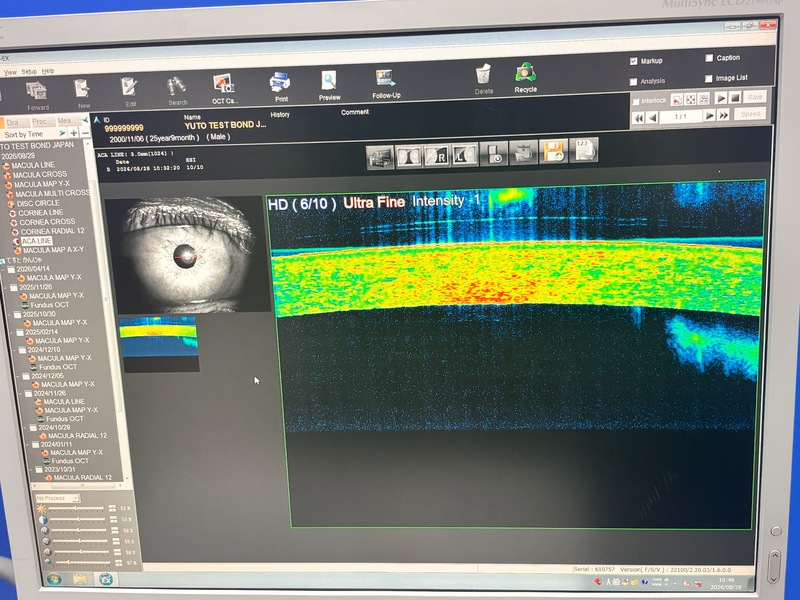Go to the previous image frame
This screenshot has height=600, width=800.
(x=652, y=118)
